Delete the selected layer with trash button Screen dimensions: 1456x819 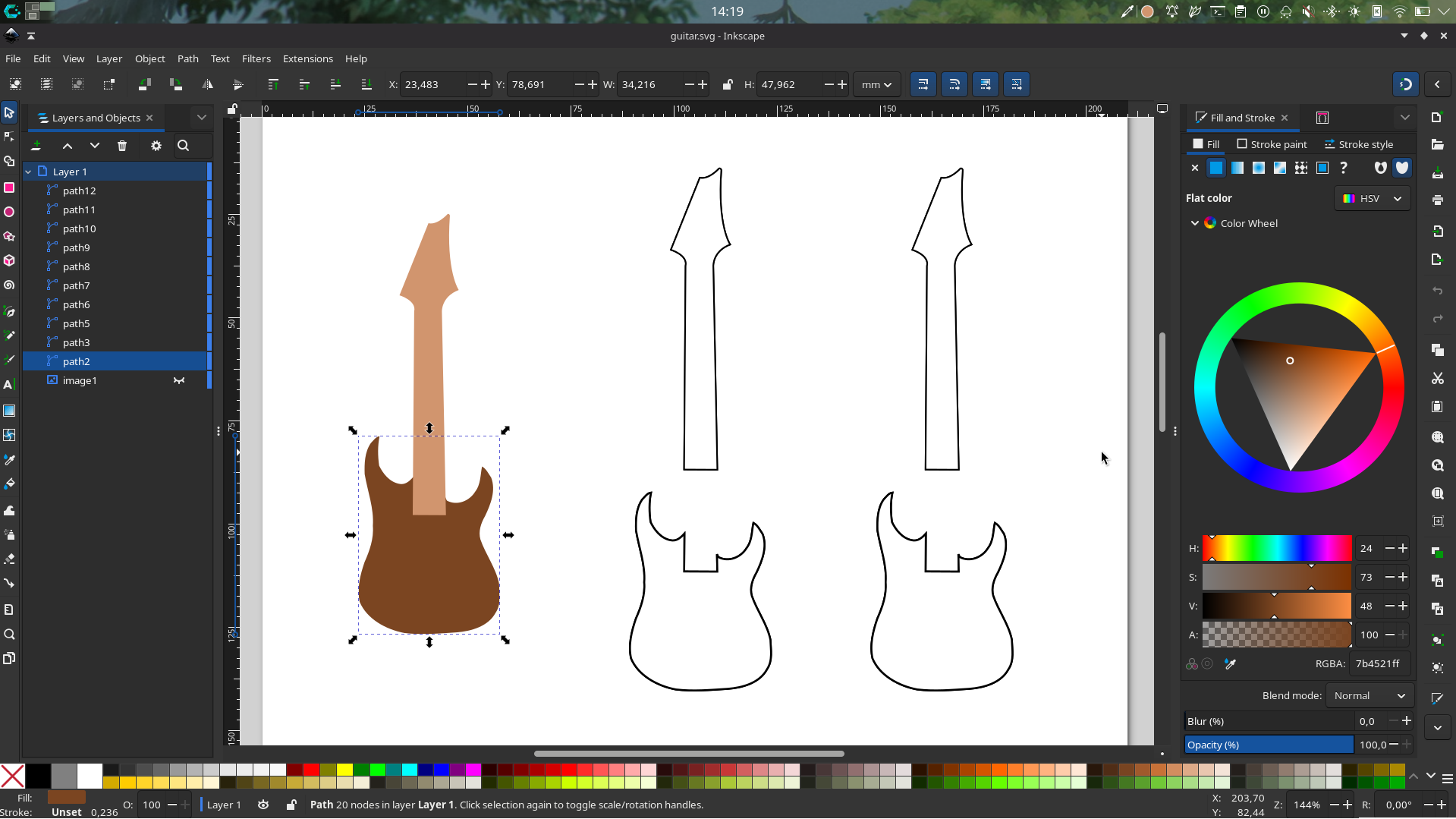122,146
